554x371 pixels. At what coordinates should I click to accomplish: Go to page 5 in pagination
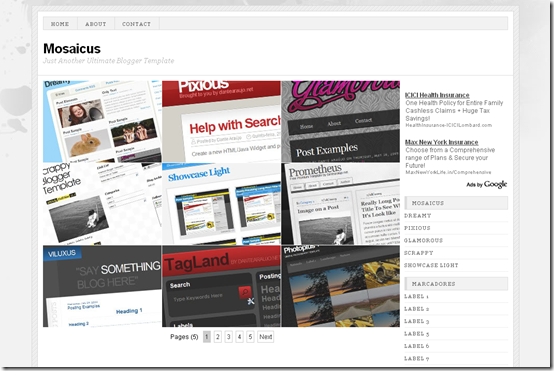250,337
